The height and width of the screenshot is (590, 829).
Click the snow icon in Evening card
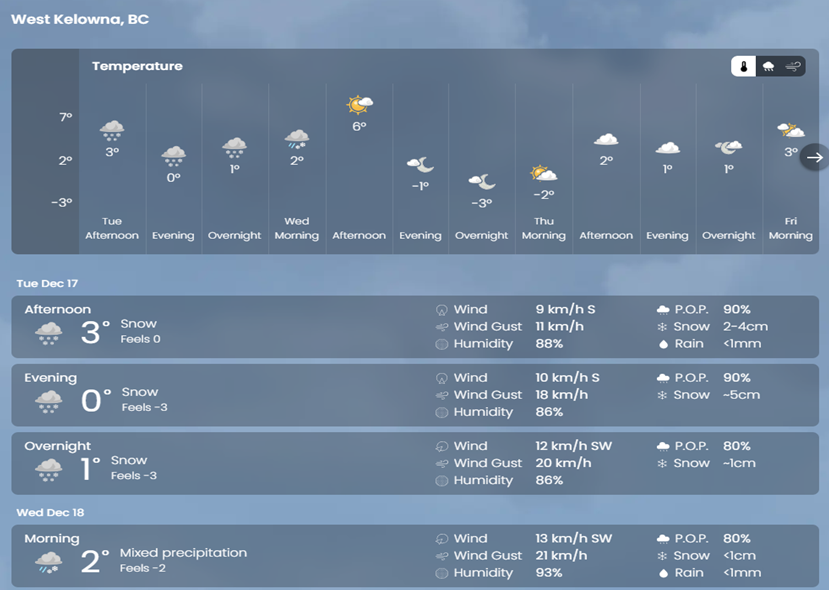49,401
